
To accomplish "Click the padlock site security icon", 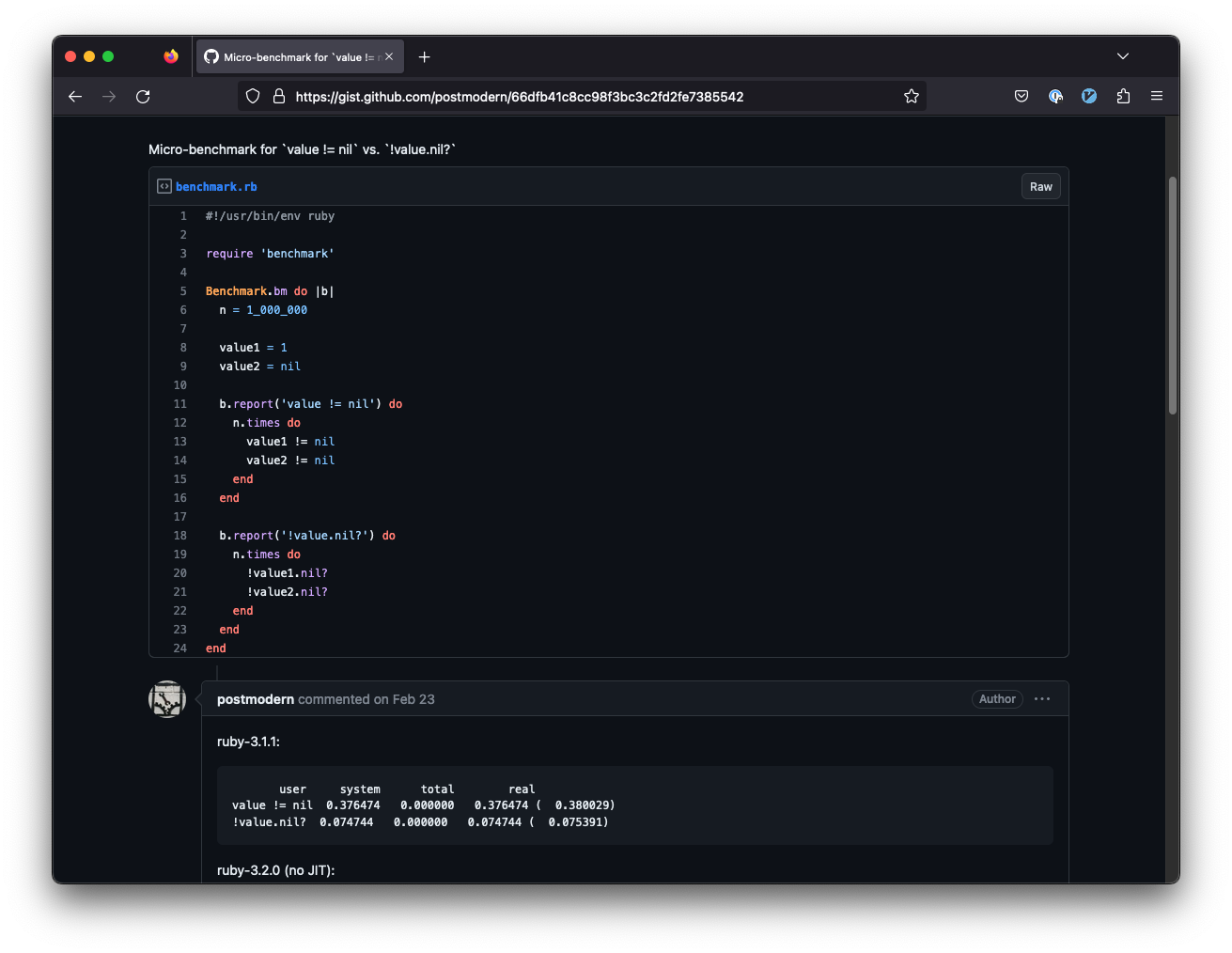I will point(279,96).
